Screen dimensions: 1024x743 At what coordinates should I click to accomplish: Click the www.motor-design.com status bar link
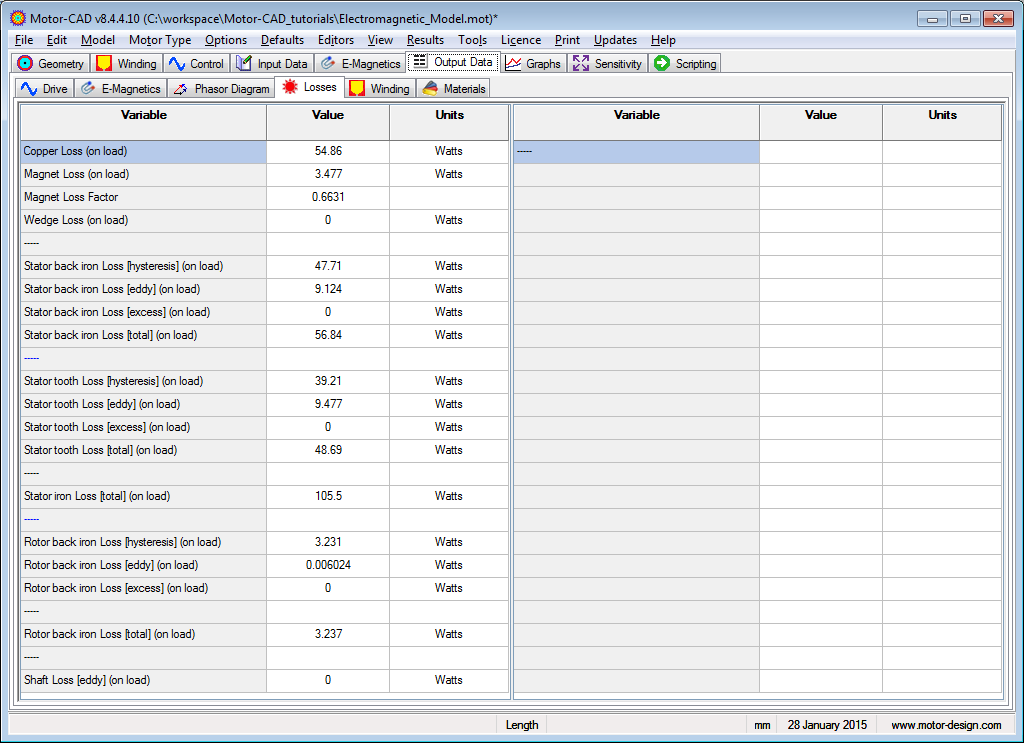[945, 725]
